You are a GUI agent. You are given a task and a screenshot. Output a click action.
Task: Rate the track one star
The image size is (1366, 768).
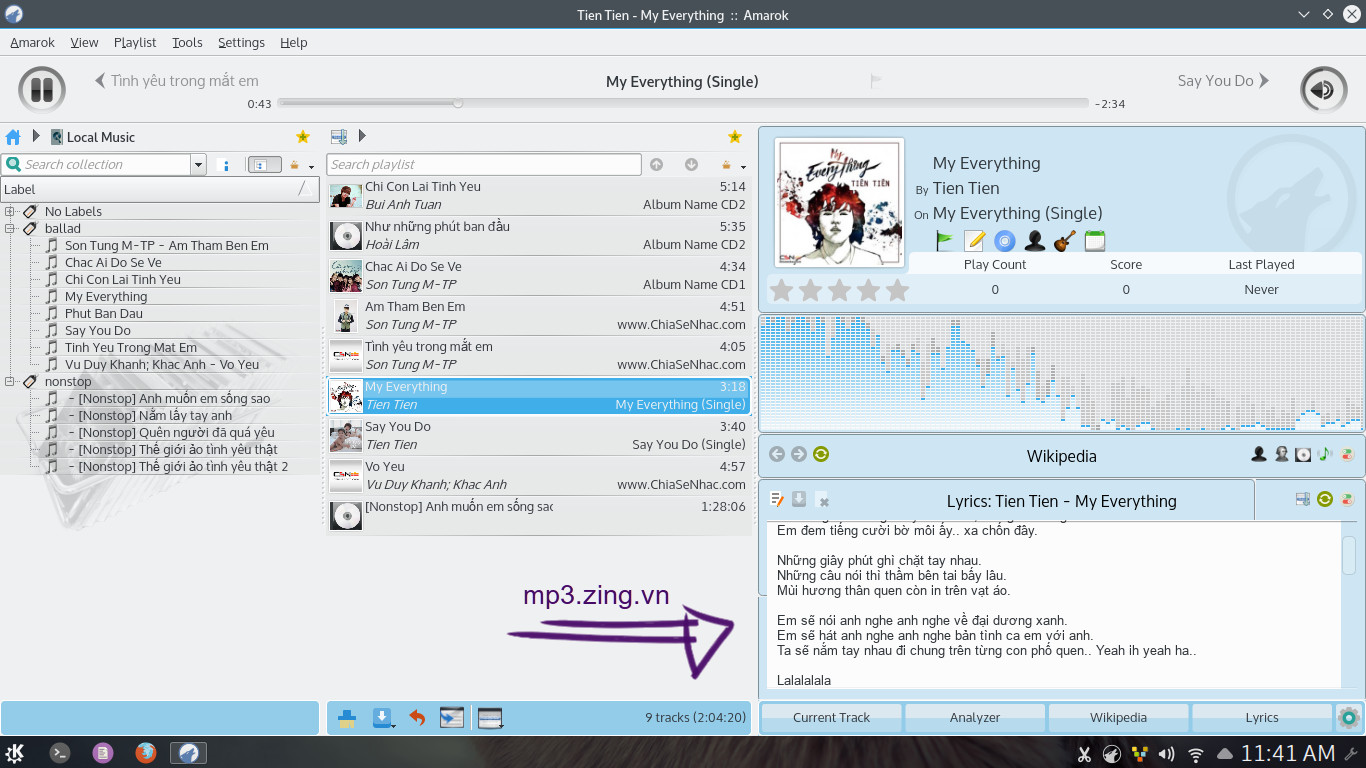pos(780,290)
